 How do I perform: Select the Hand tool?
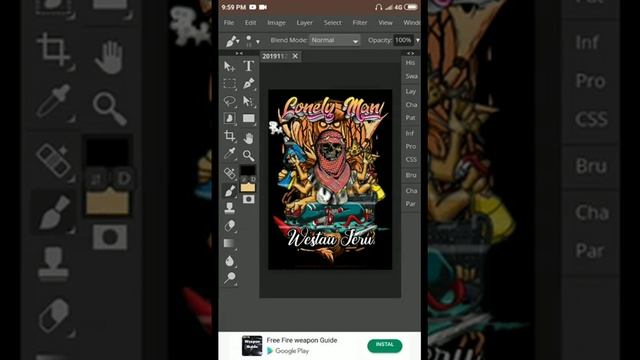pos(248,138)
